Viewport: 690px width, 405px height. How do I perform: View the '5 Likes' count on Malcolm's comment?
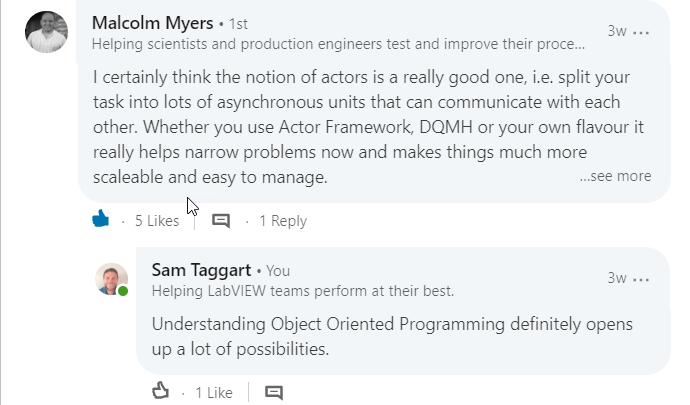point(157,221)
